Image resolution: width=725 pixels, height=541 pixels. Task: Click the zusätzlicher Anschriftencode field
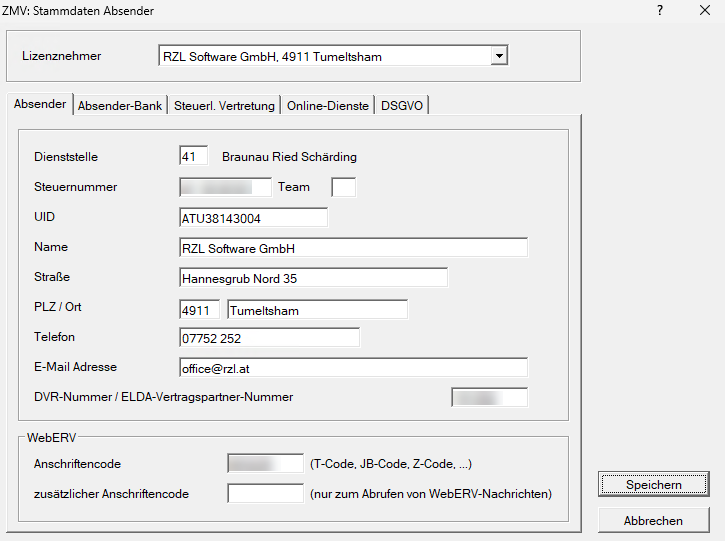point(265,493)
